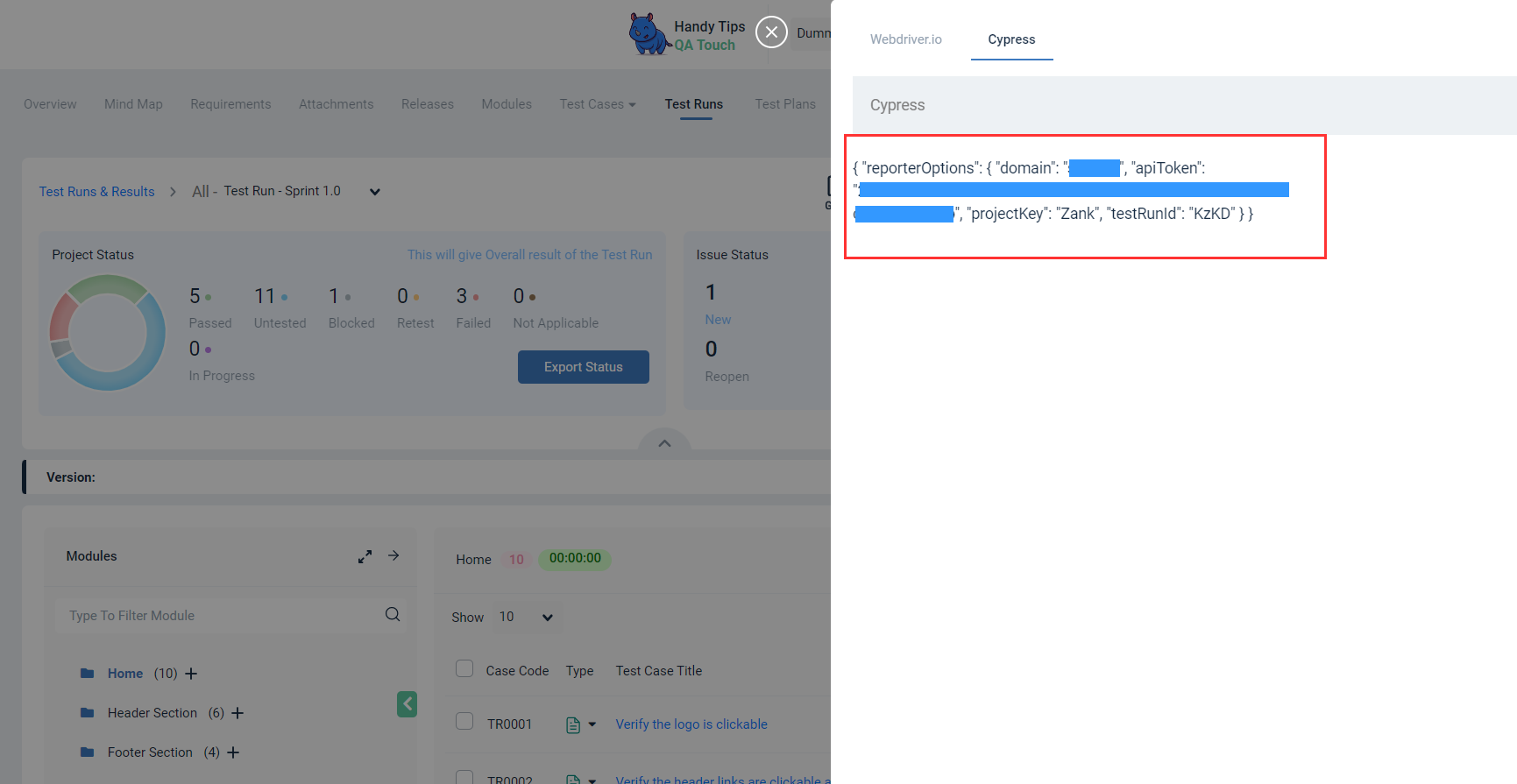Click the Case Code column header
Viewport: 1517px width, 784px height.
point(517,671)
